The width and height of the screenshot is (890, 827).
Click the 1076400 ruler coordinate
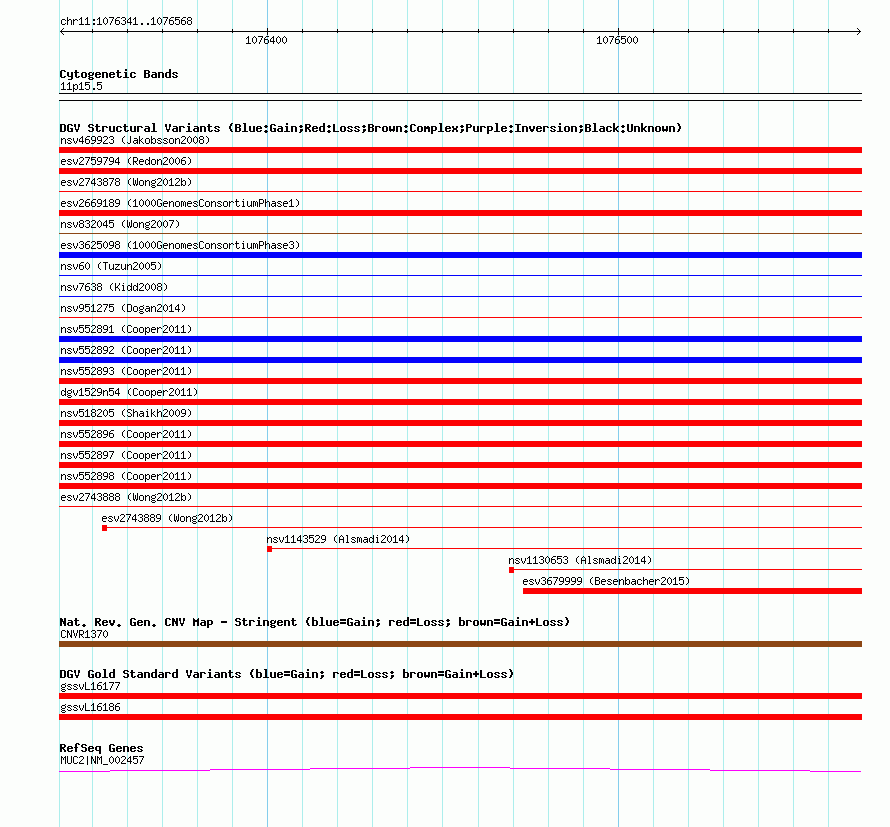[x=266, y=40]
